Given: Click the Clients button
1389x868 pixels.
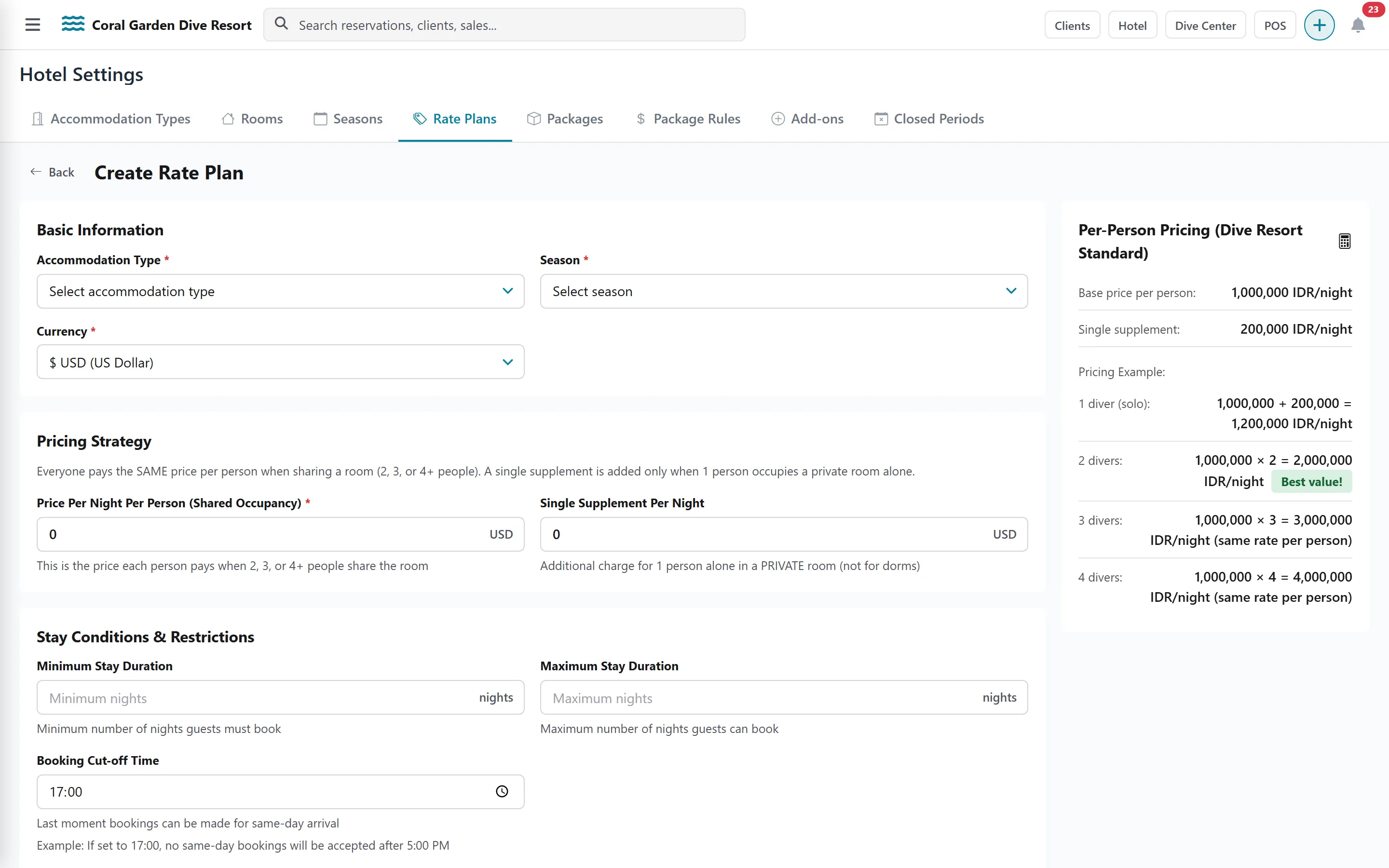Looking at the screenshot, I should tap(1072, 25).
